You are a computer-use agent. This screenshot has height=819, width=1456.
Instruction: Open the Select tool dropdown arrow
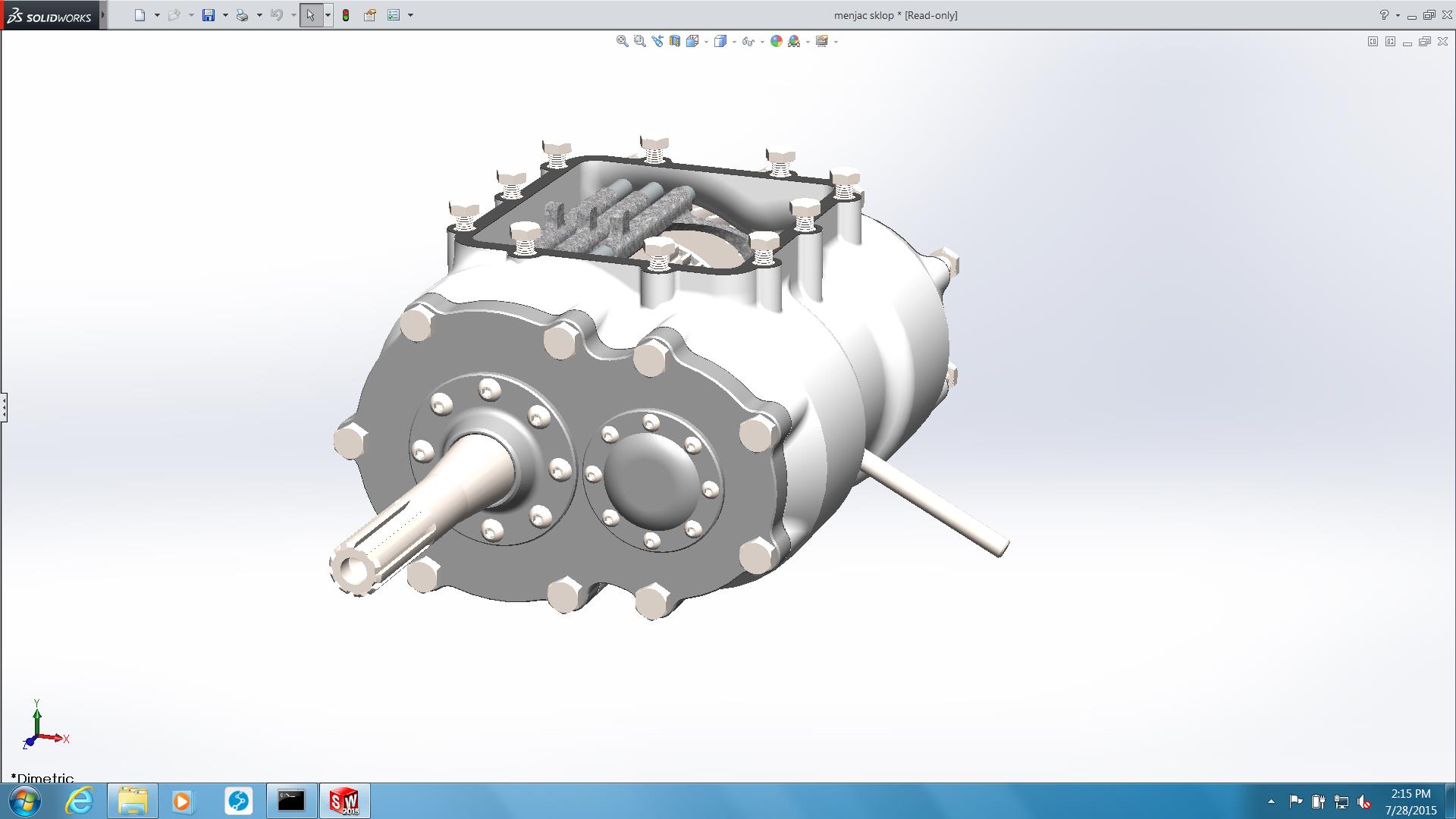tap(328, 15)
